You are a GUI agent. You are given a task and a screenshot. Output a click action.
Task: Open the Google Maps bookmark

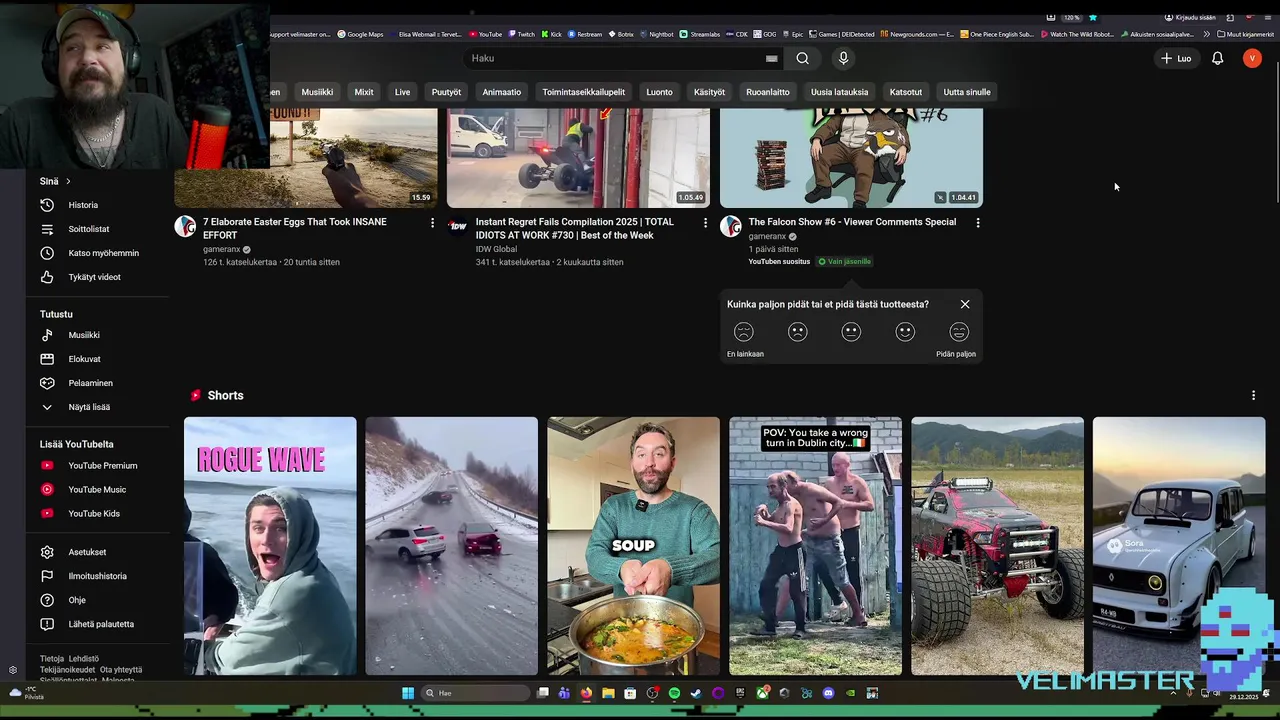(x=360, y=34)
